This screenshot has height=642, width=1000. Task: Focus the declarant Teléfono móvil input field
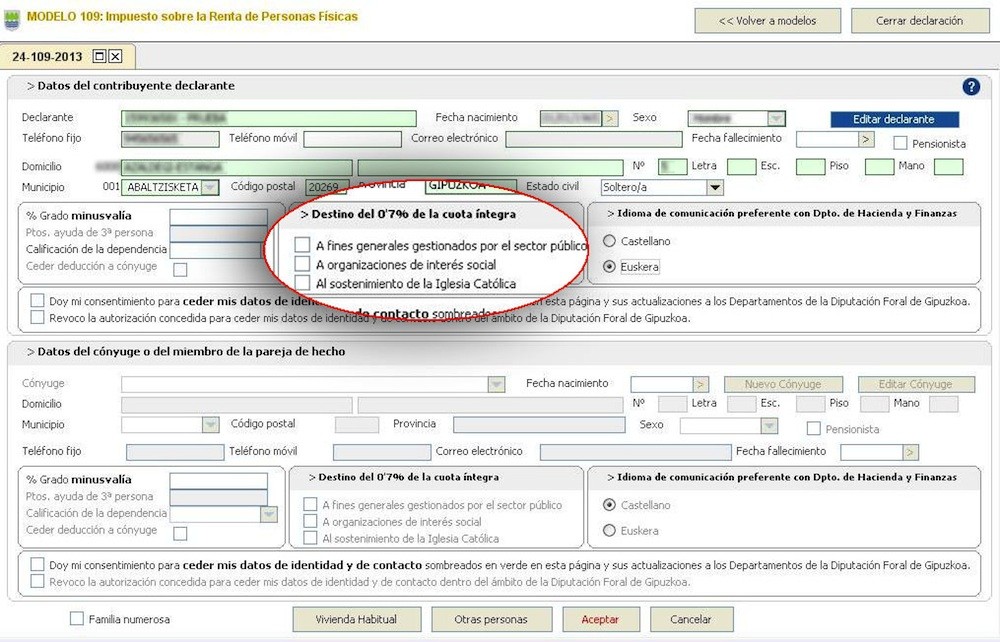(x=352, y=139)
